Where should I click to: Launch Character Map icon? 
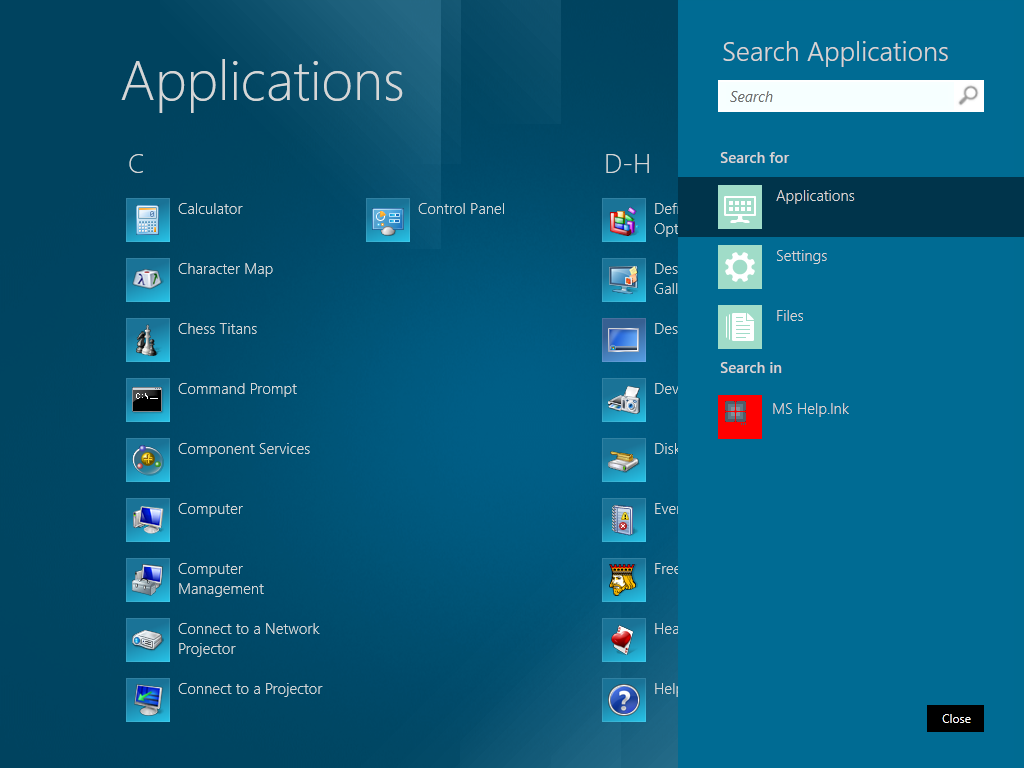coord(148,280)
